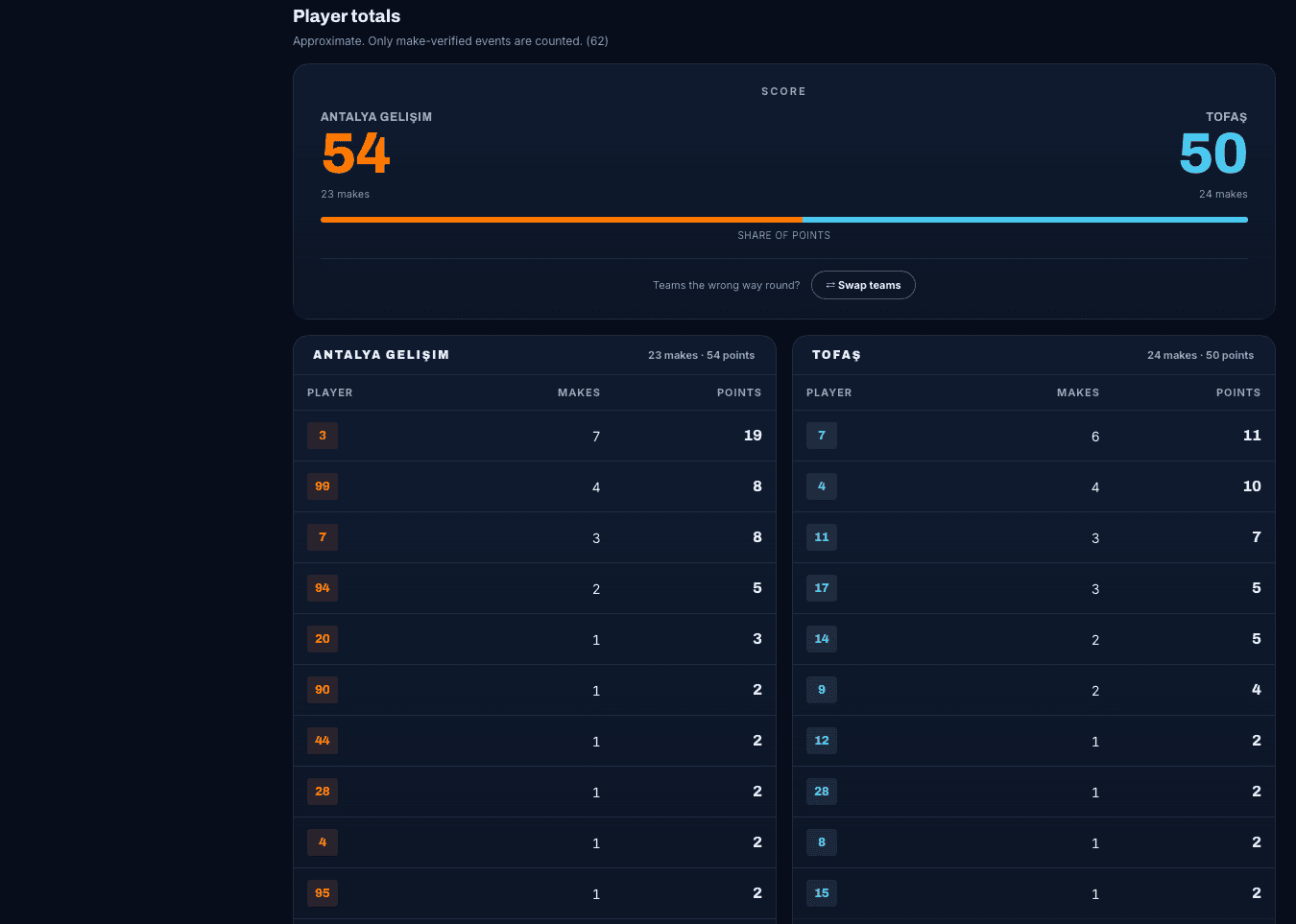Select player 4 badge in Antalya Gelişim table
This screenshot has height=924, width=1296.
[x=323, y=842]
